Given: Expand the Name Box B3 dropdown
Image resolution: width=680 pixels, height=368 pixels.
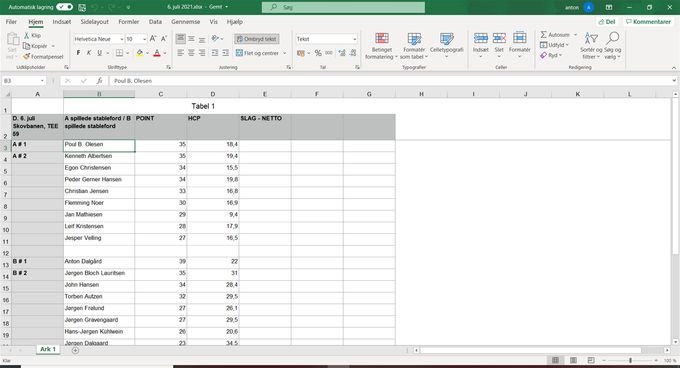Looking at the screenshot, I should 42,81.
